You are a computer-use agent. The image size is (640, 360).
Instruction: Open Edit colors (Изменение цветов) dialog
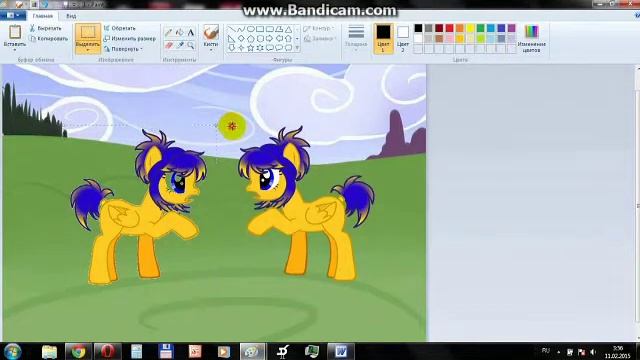coord(531,39)
